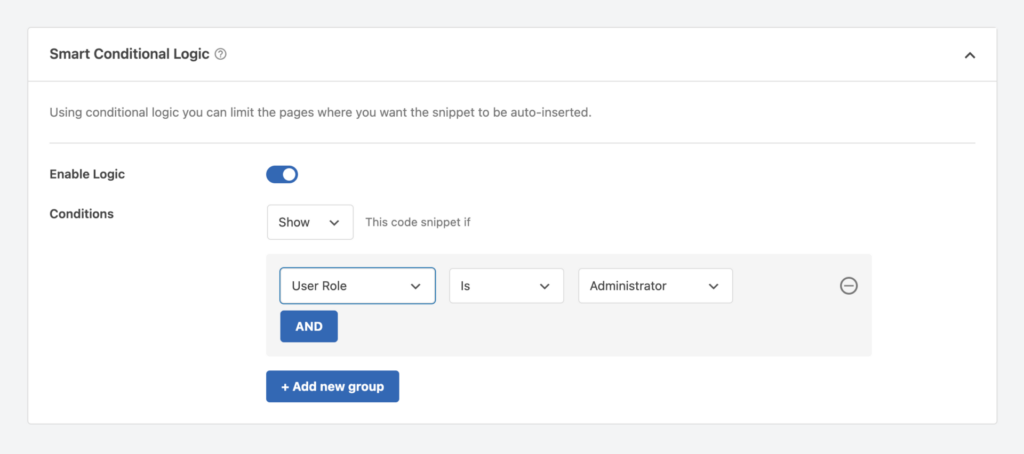Click the 'This code snippet if' text
The width and height of the screenshot is (1024, 454).
pyautogui.click(x=418, y=223)
